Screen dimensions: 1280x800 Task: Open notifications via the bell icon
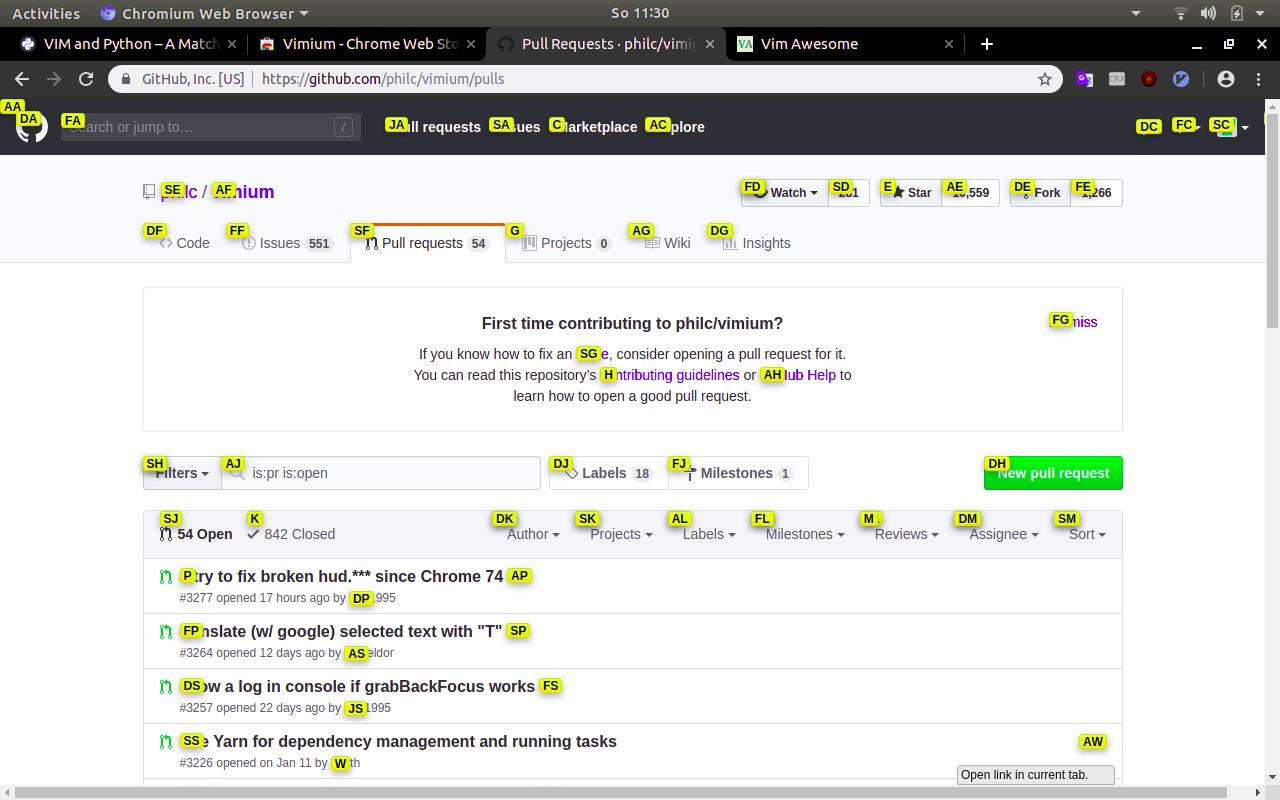coord(1148,127)
